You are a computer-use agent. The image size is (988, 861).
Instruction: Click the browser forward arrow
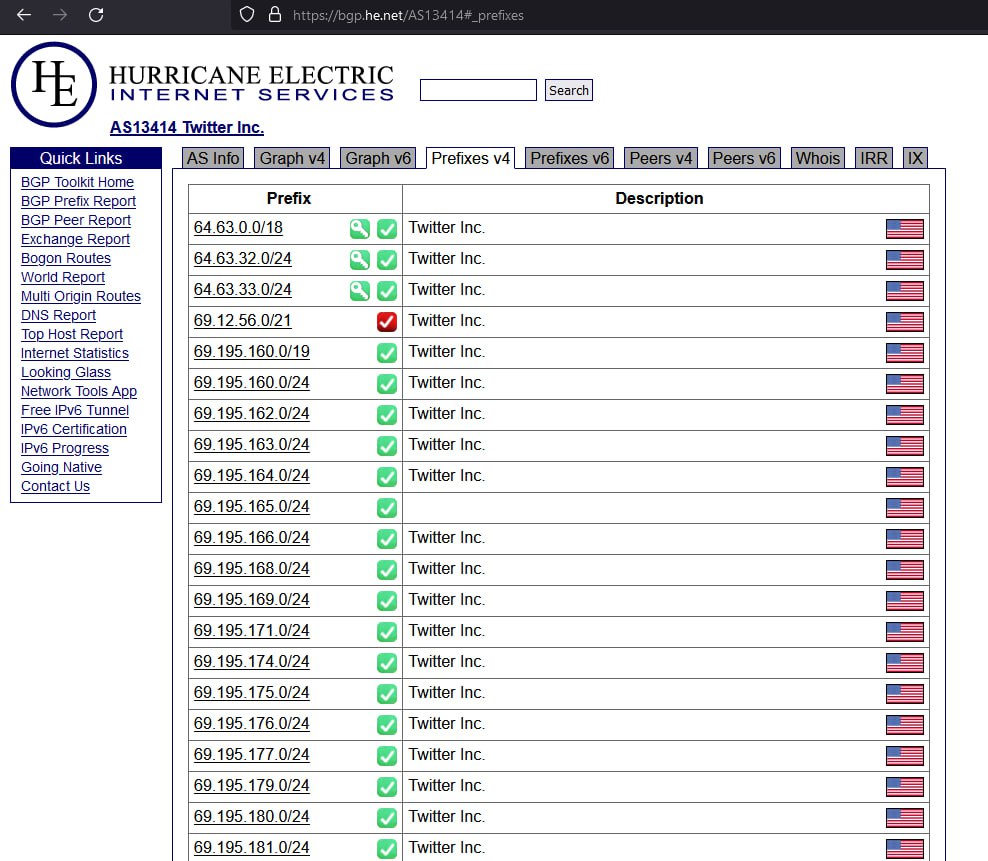pyautogui.click(x=60, y=14)
